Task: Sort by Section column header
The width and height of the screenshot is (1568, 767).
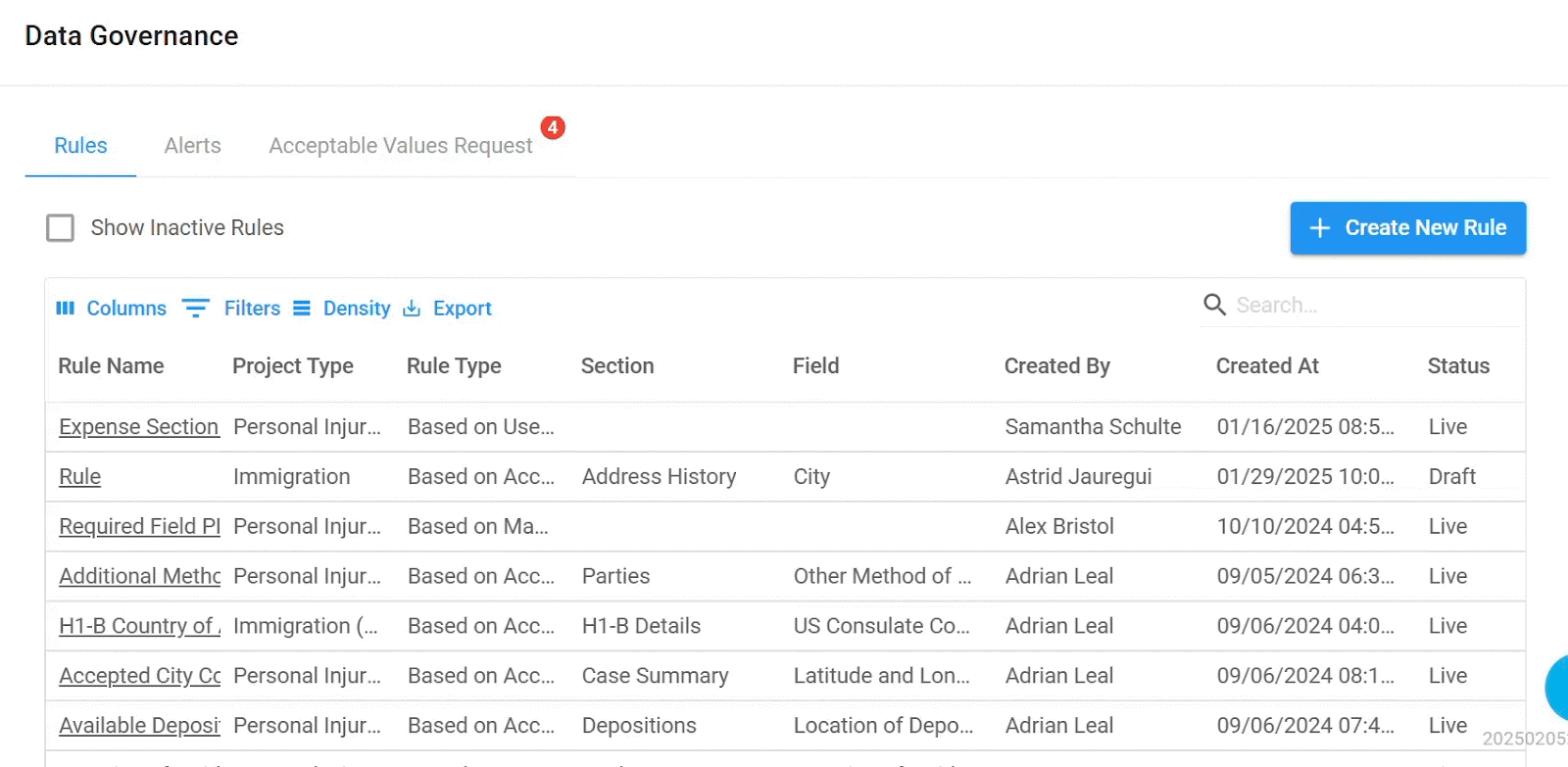Action: [617, 366]
